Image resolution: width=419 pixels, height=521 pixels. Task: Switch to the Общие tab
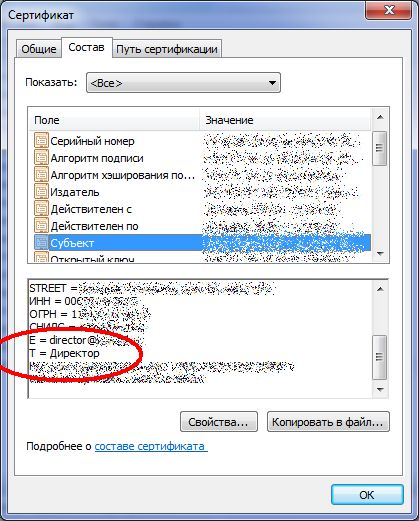pyautogui.click(x=39, y=49)
